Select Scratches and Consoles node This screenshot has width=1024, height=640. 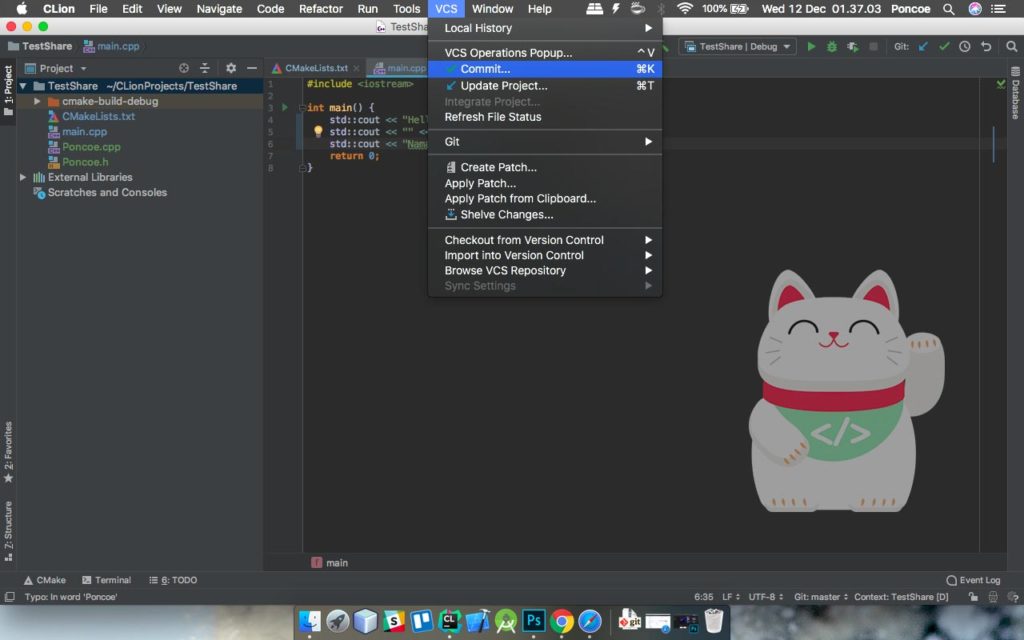(106, 193)
